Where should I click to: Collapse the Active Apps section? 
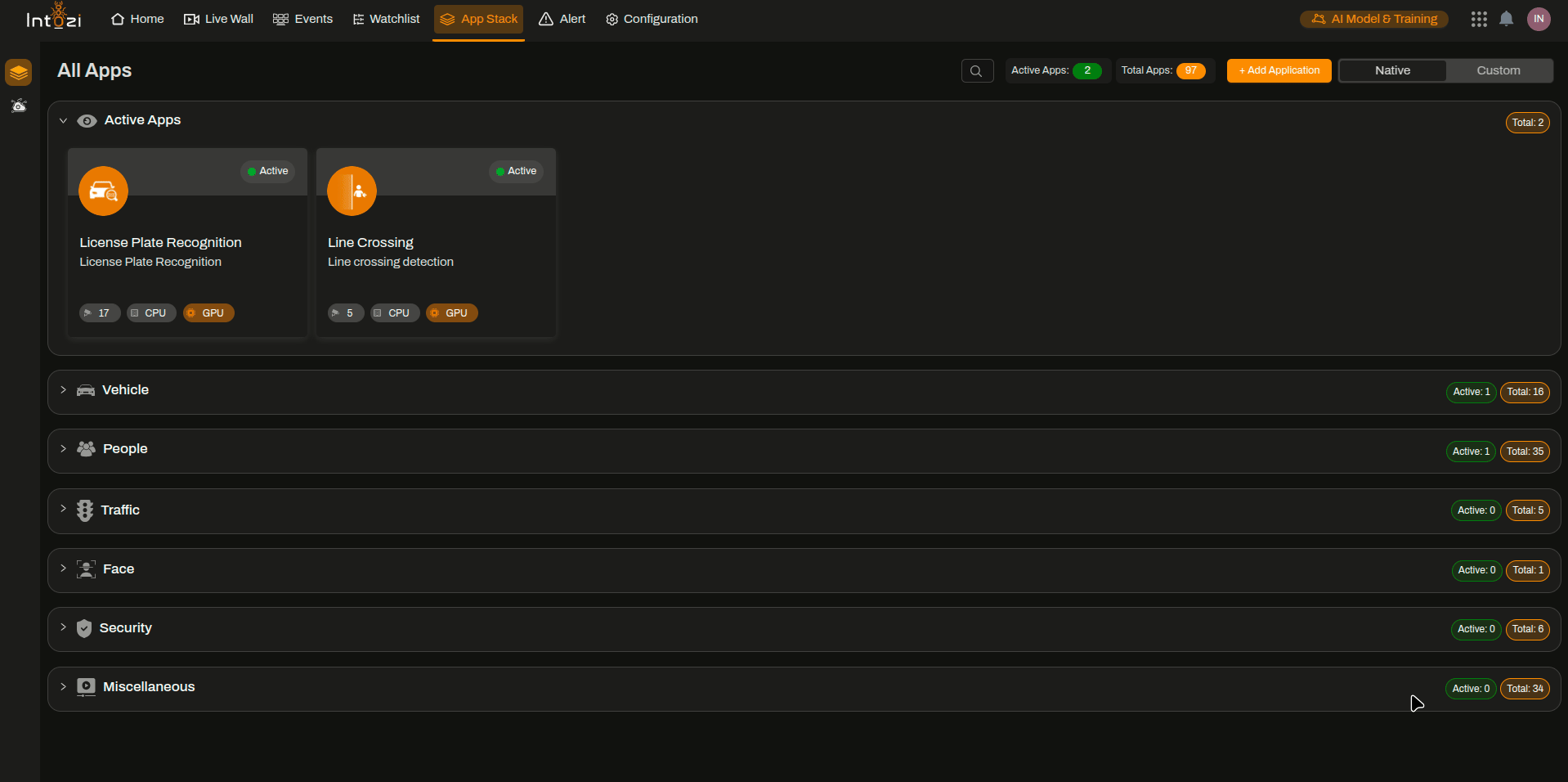63,120
